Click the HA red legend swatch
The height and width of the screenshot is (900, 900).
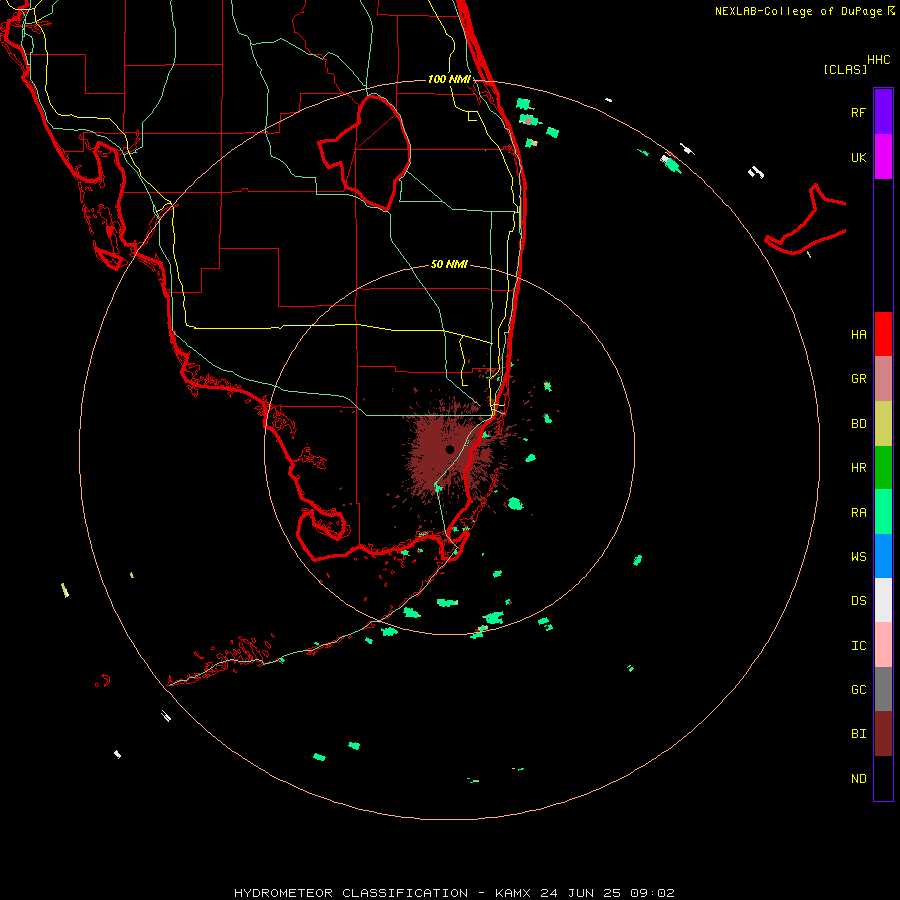[x=883, y=334]
